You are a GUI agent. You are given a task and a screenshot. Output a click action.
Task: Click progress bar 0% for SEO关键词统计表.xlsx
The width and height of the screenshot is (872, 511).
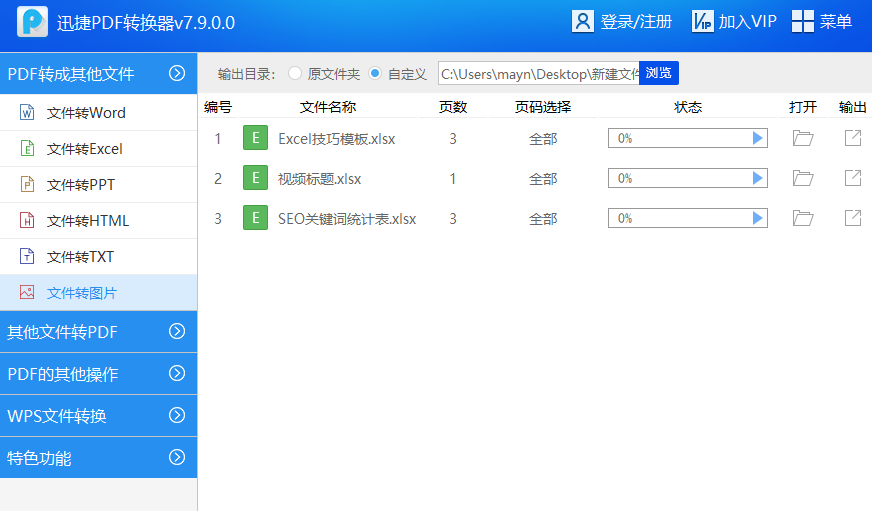[x=687, y=218]
